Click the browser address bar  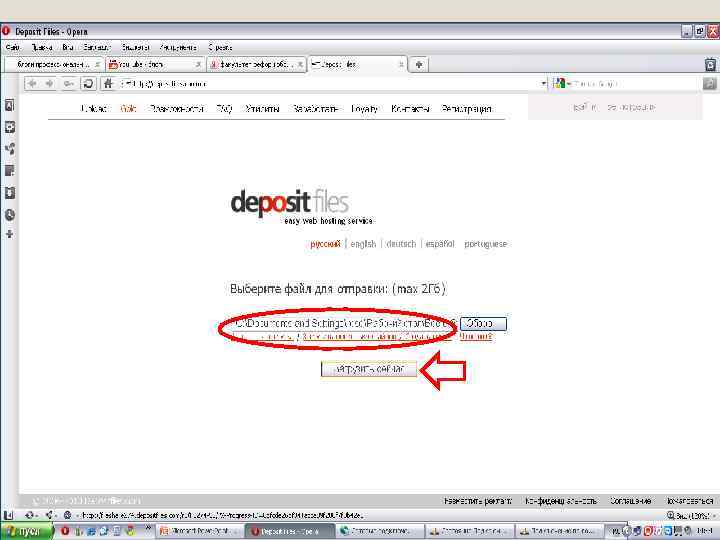[329, 84]
